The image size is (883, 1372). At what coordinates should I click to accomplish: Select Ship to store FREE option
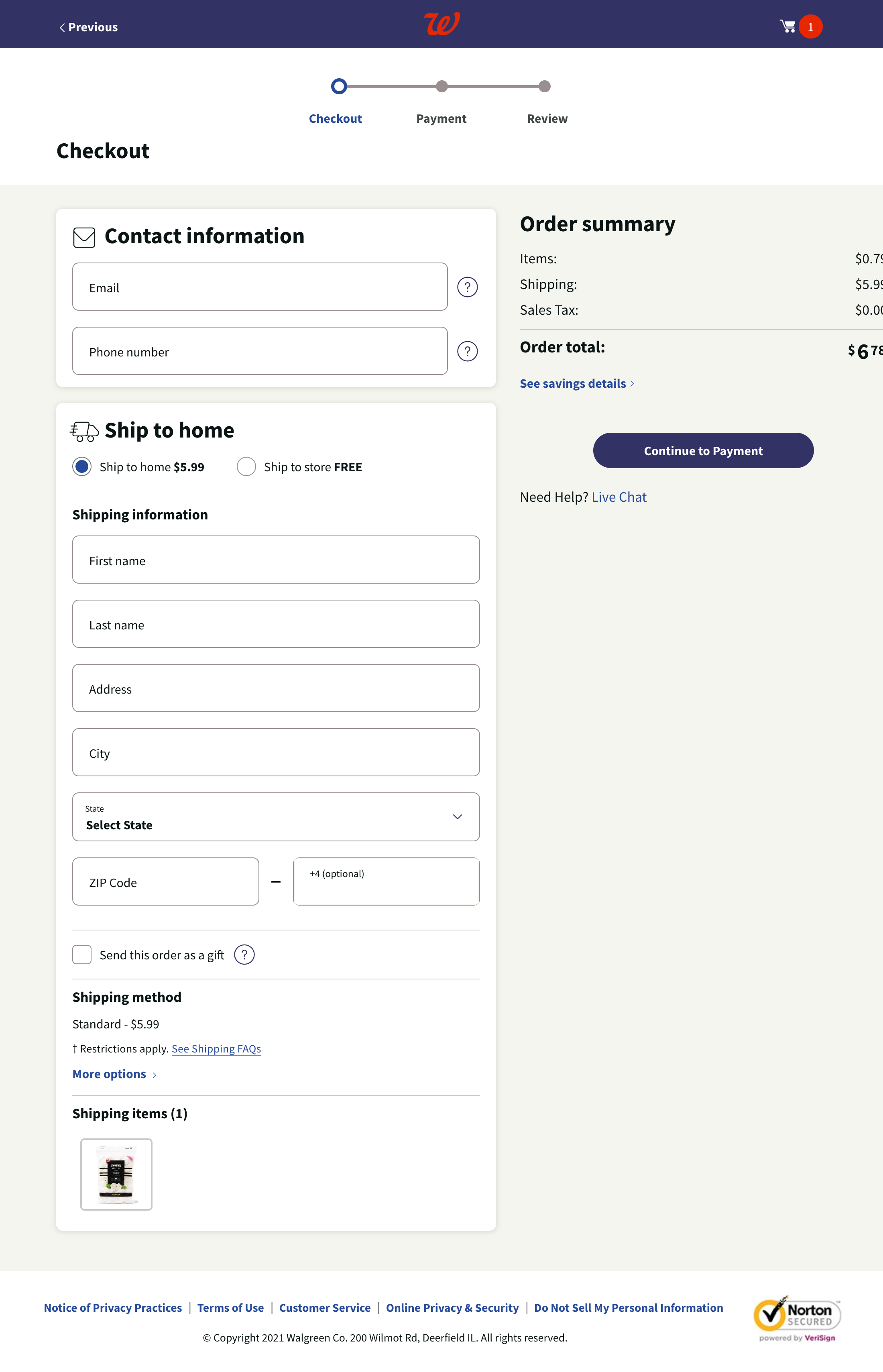click(x=246, y=467)
